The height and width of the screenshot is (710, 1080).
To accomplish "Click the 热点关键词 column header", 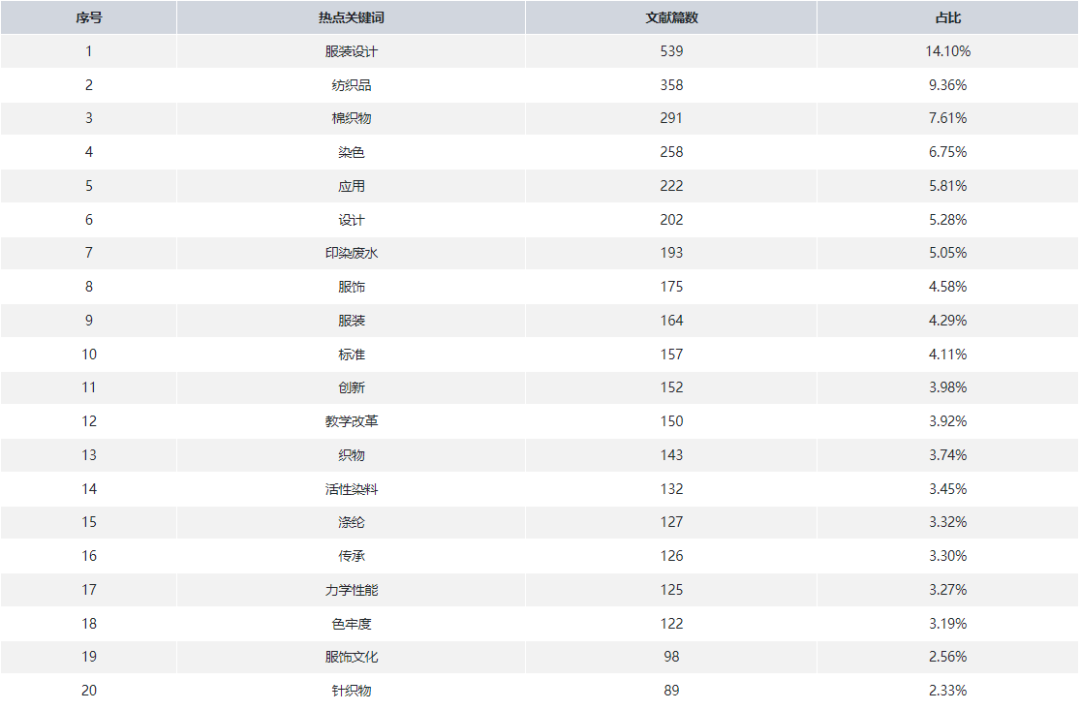I will pos(351,18).
